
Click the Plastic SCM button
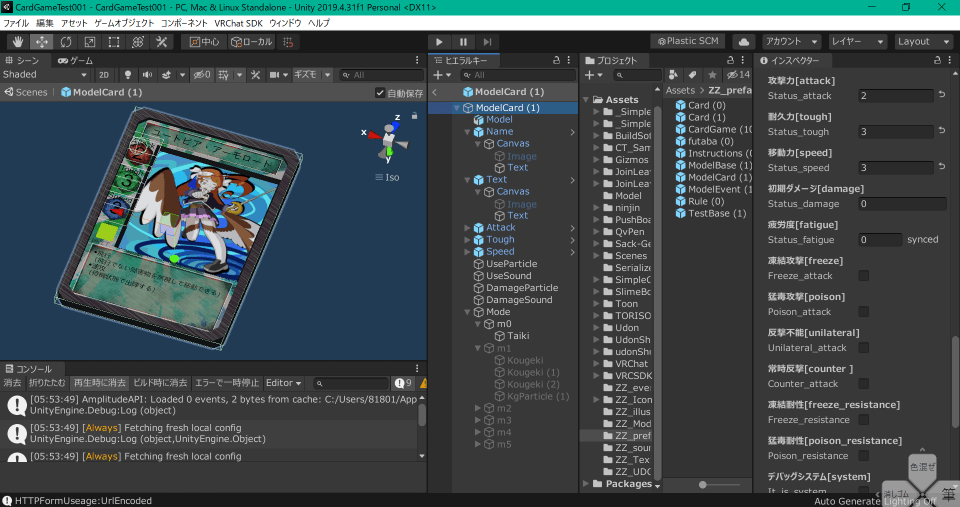(688, 42)
